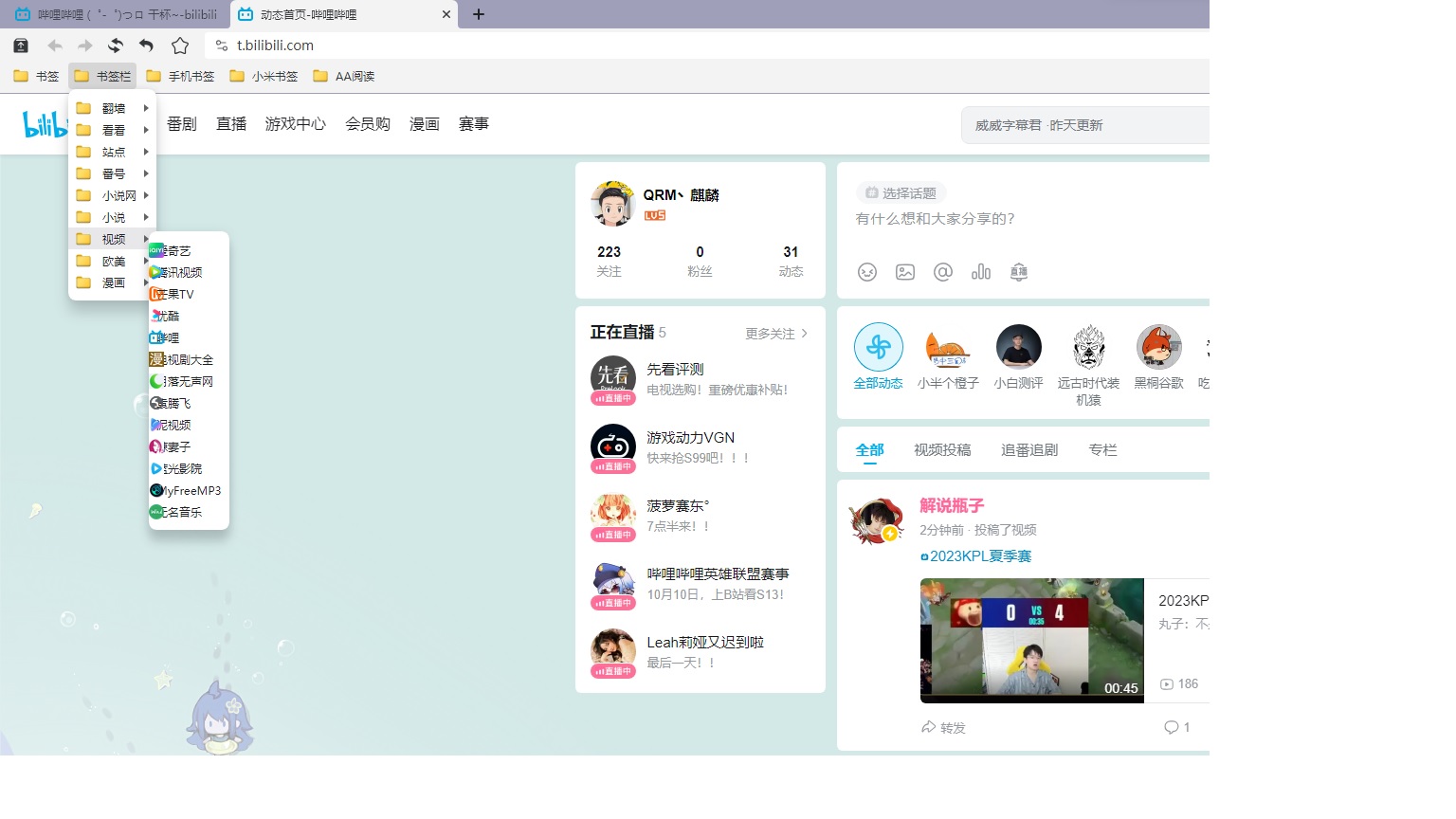The height and width of the screenshot is (819, 1456).
Task: Reload the page with the refresh icon
Action: pyautogui.click(x=116, y=45)
